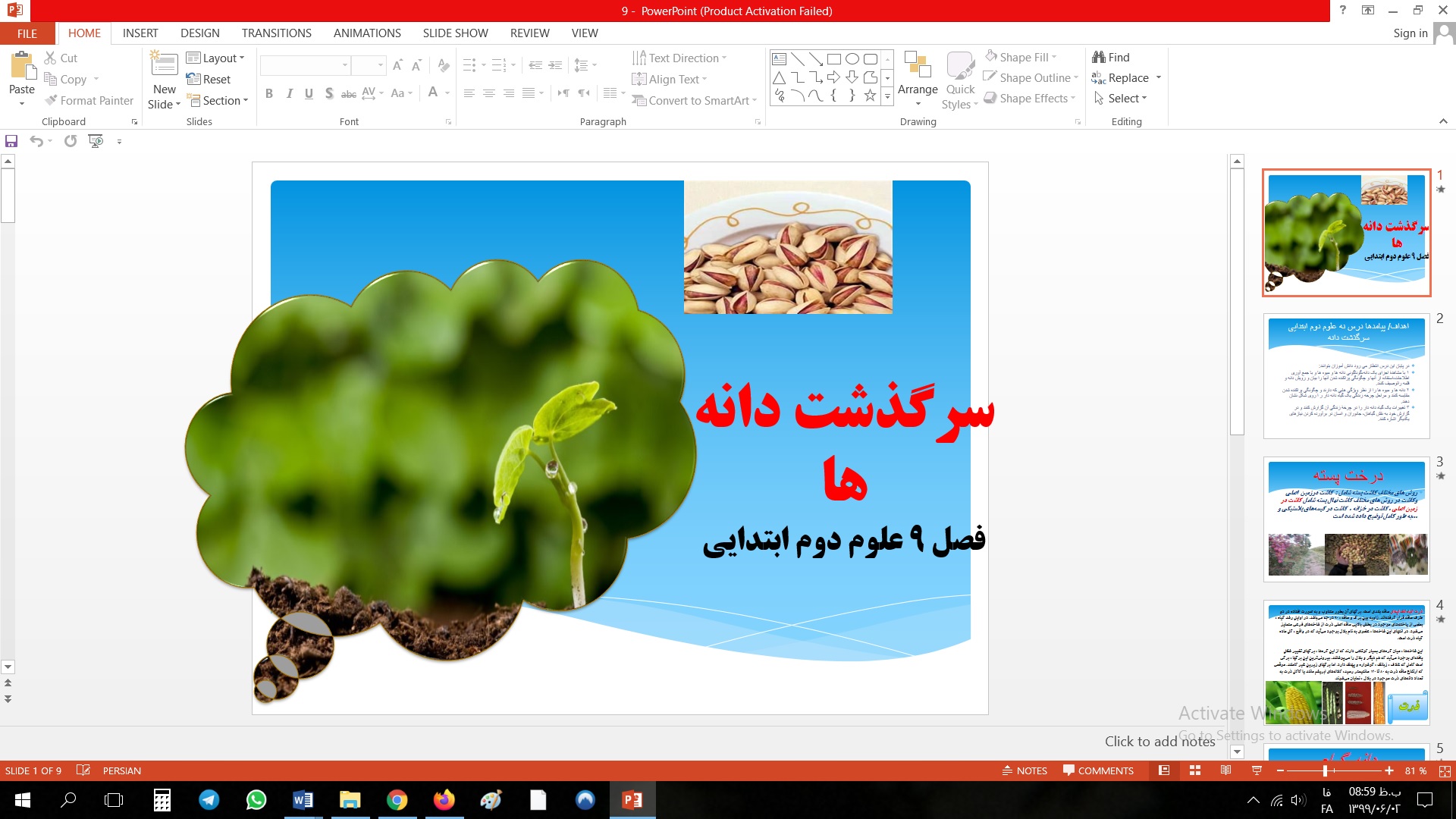Open the ANIMATIONS ribbon tab
This screenshot has height=819, width=1456.
tap(367, 33)
